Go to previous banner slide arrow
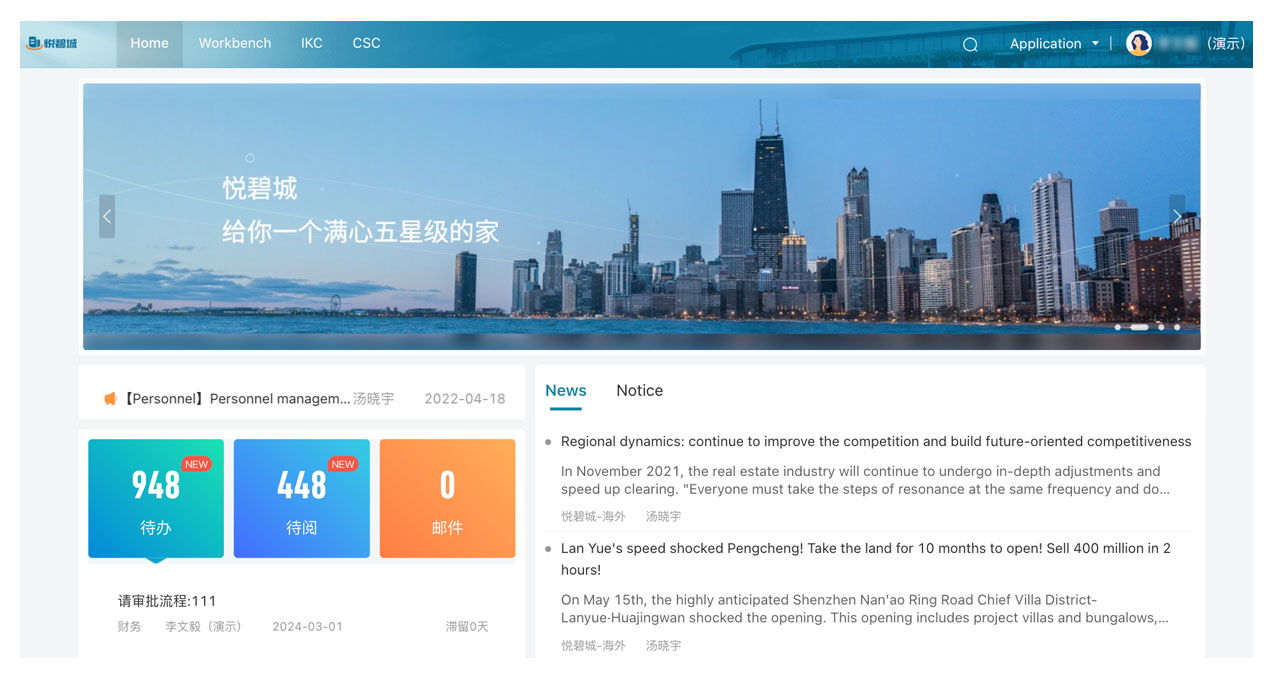Viewport: 1274px width, 676px height. [x=107, y=216]
